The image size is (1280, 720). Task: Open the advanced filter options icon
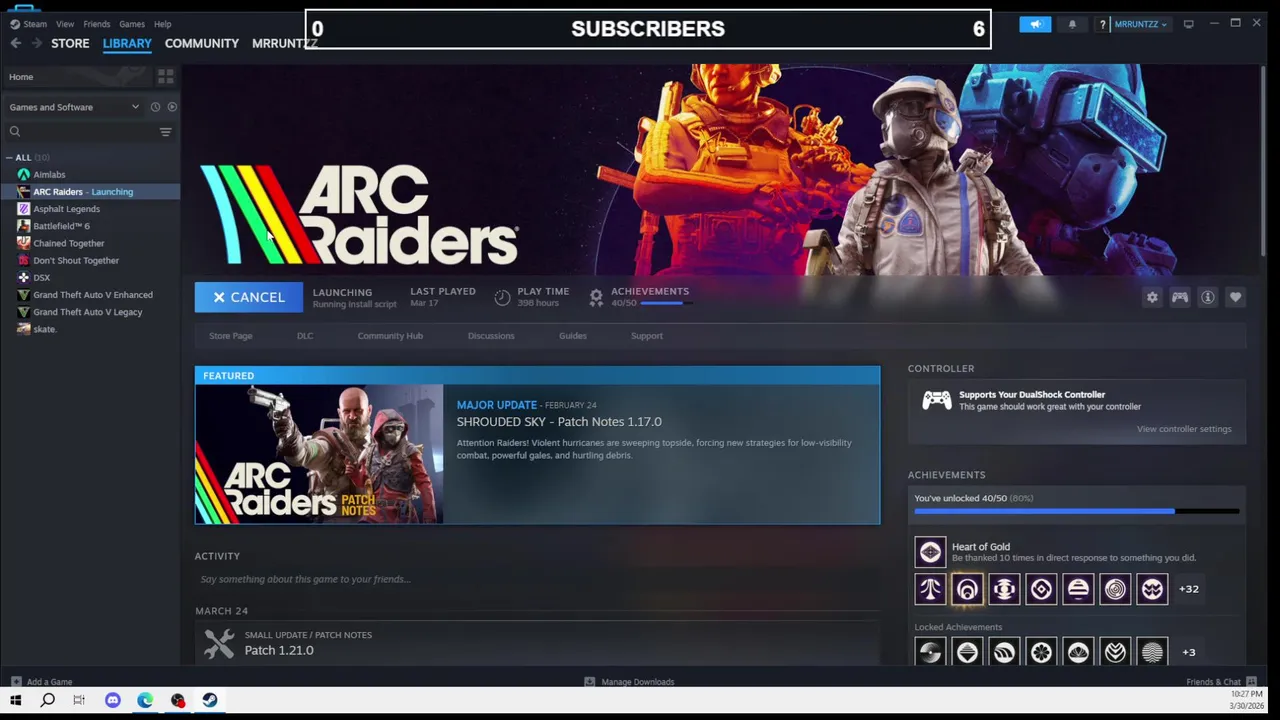click(x=166, y=131)
